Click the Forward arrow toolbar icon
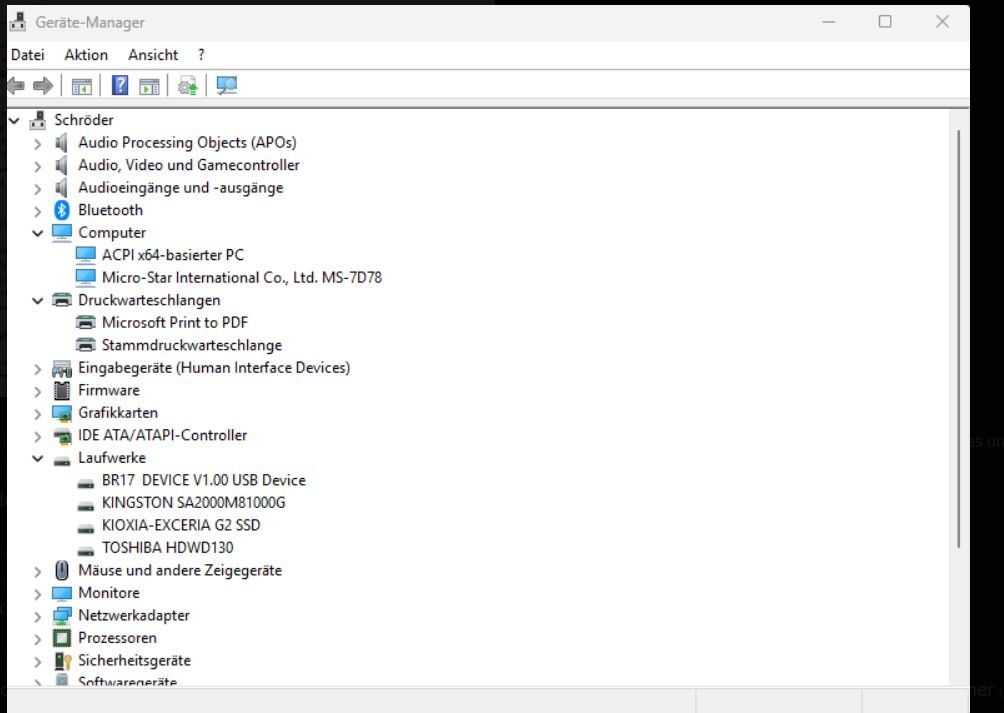Image resolution: width=1004 pixels, height=713 pixels. pyautogui.click(x=43, y=85)
